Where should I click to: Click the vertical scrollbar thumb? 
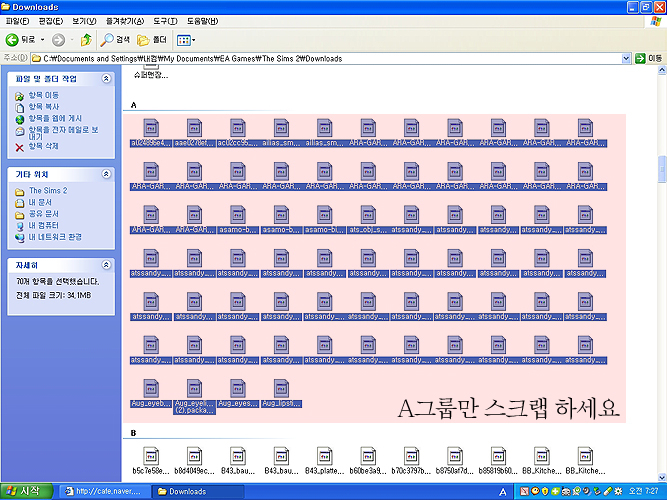pyautogui.click(x=661, y=170)
